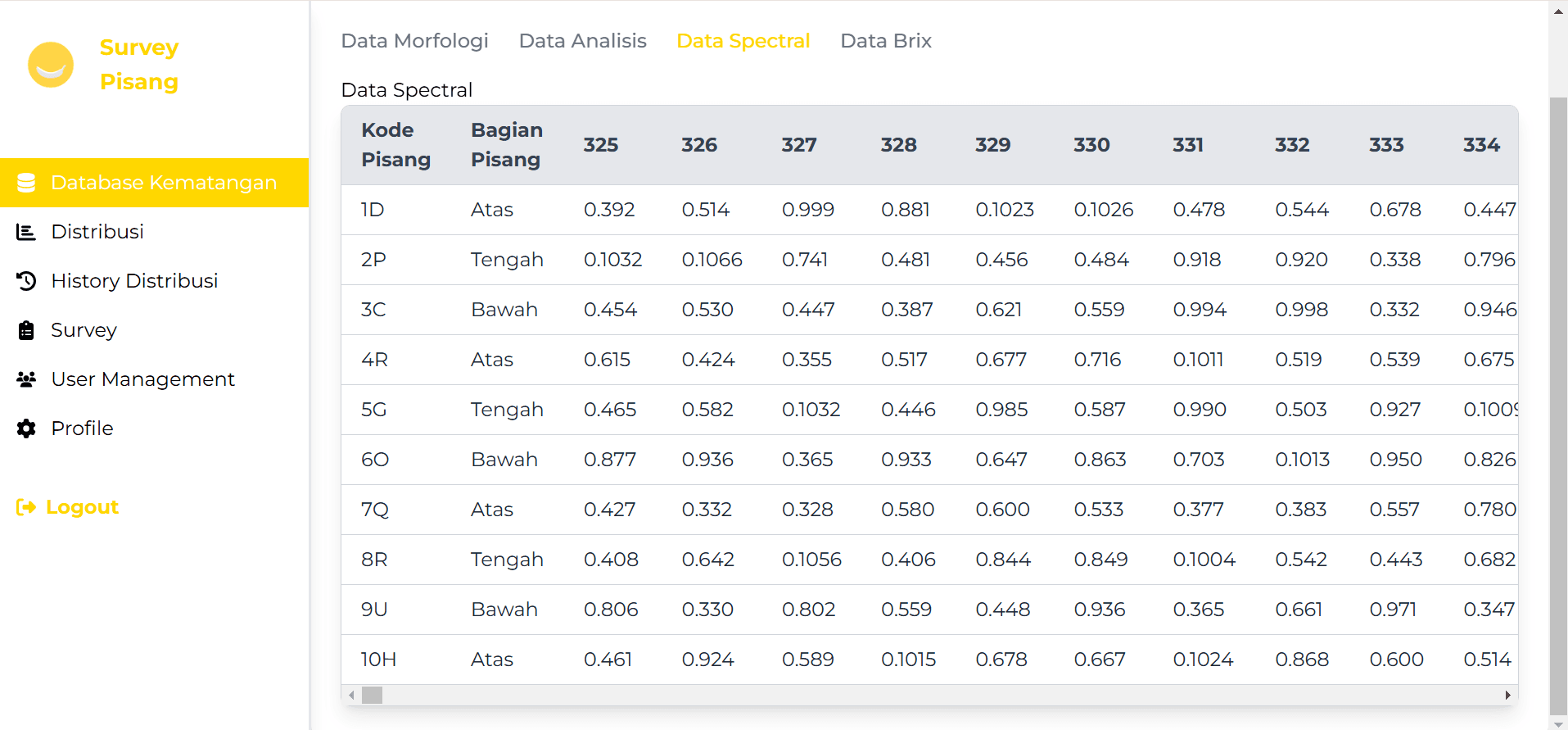Viewport: 1568px width, 730px height.
Task: Open the Distribusi sidebar menu item
Action: [97, 232]
